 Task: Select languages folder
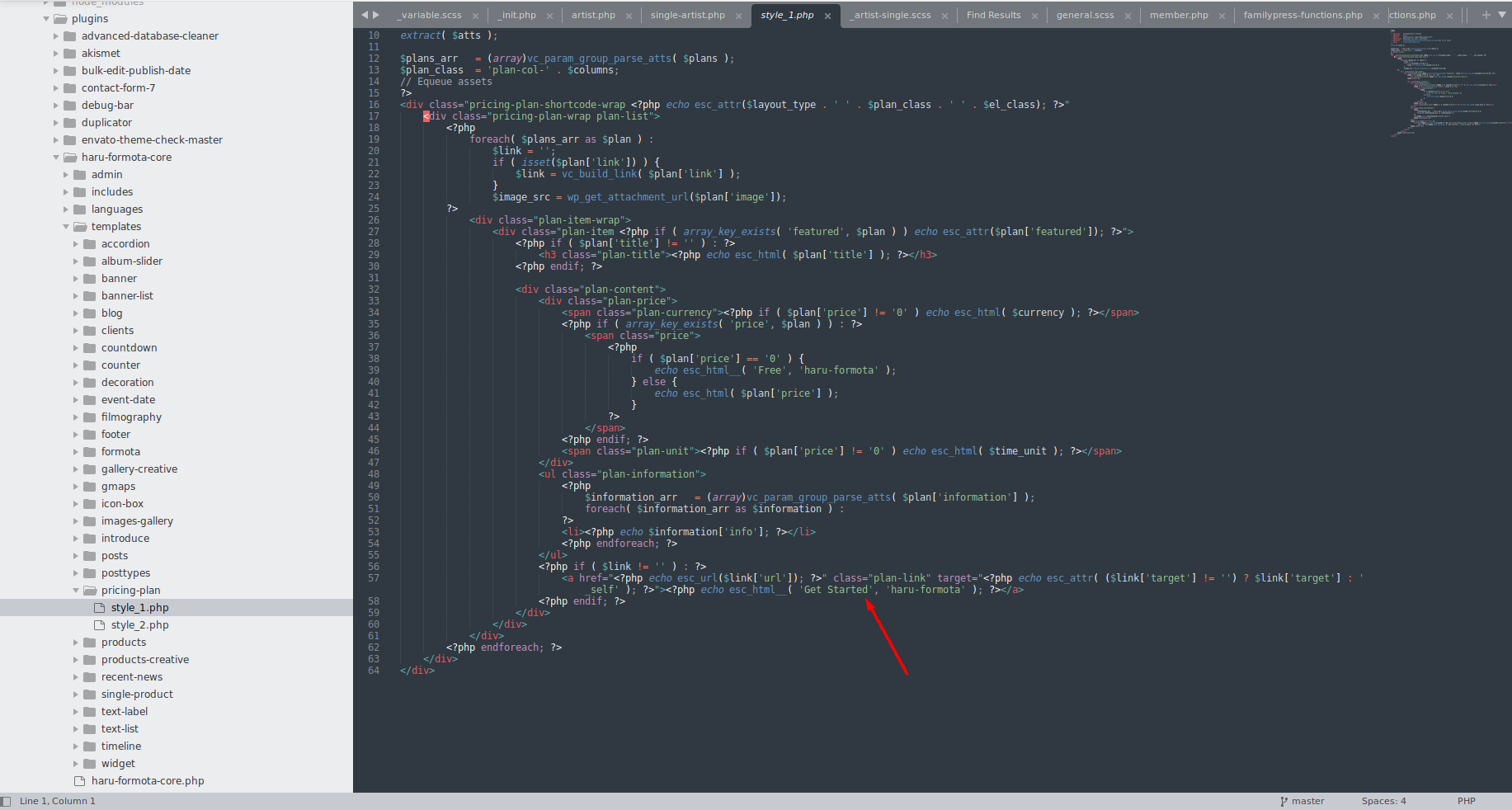click(x=117, y=210)
